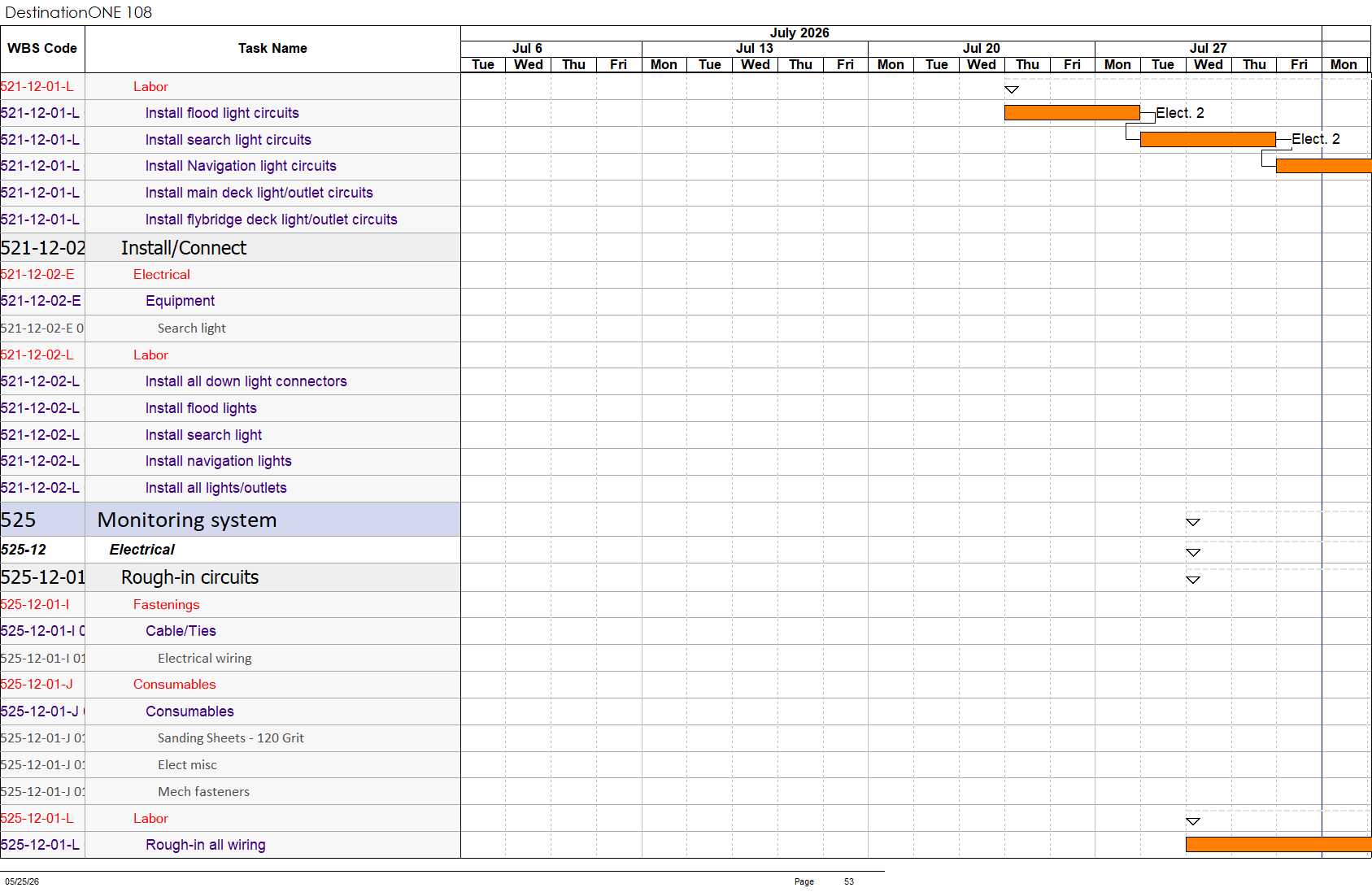Click the orange Install search light circuits bar
The height and width of the screenshot is (892, 1372).
click(x=1208, y=140)
